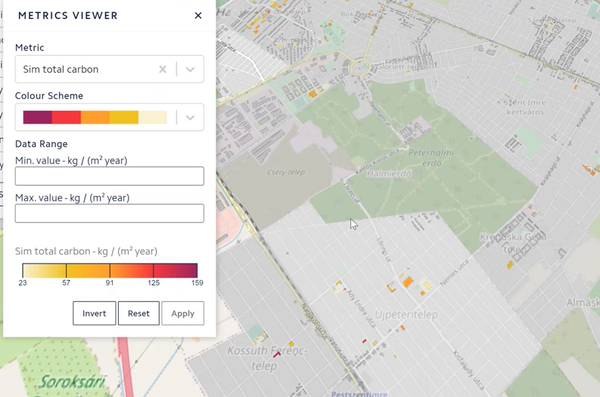The height and width of the screenshot is (397, 600).
Task: Select the red swatch in Colour Scheme
Action: tap(66, 117)
